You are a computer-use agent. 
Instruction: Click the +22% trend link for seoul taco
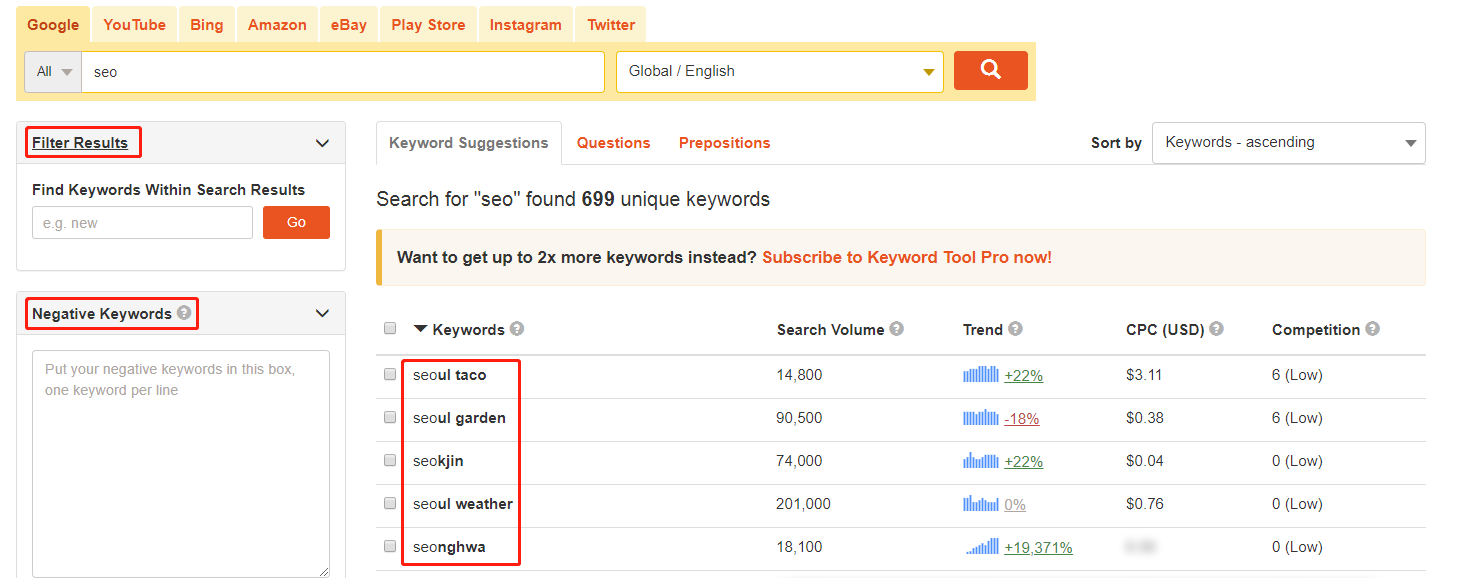tap(1023, 376)
